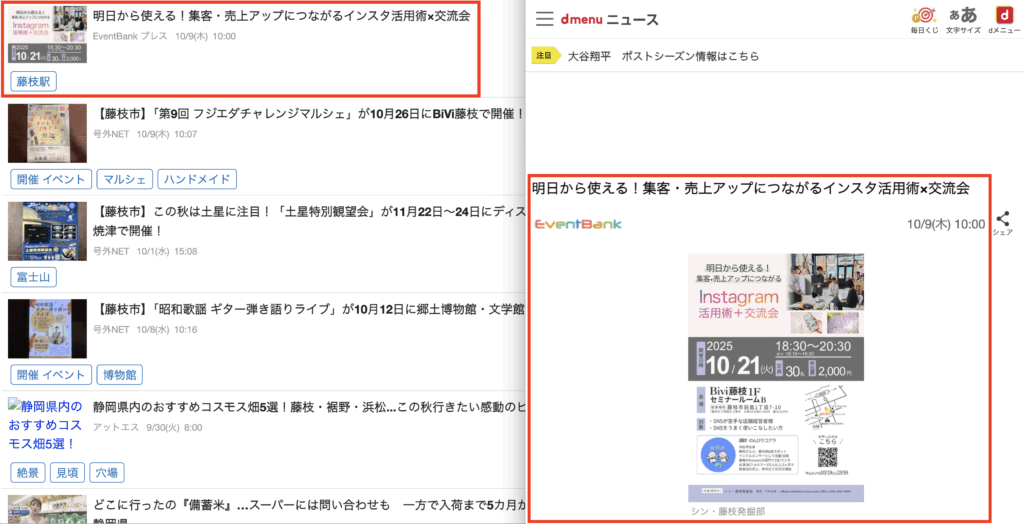Image resolution: width=1024 pixels, height=524 pixels.
Task: Open the hamburger menu beside dmenu logo
Action: pyautogui.click(x=544, y=19)
